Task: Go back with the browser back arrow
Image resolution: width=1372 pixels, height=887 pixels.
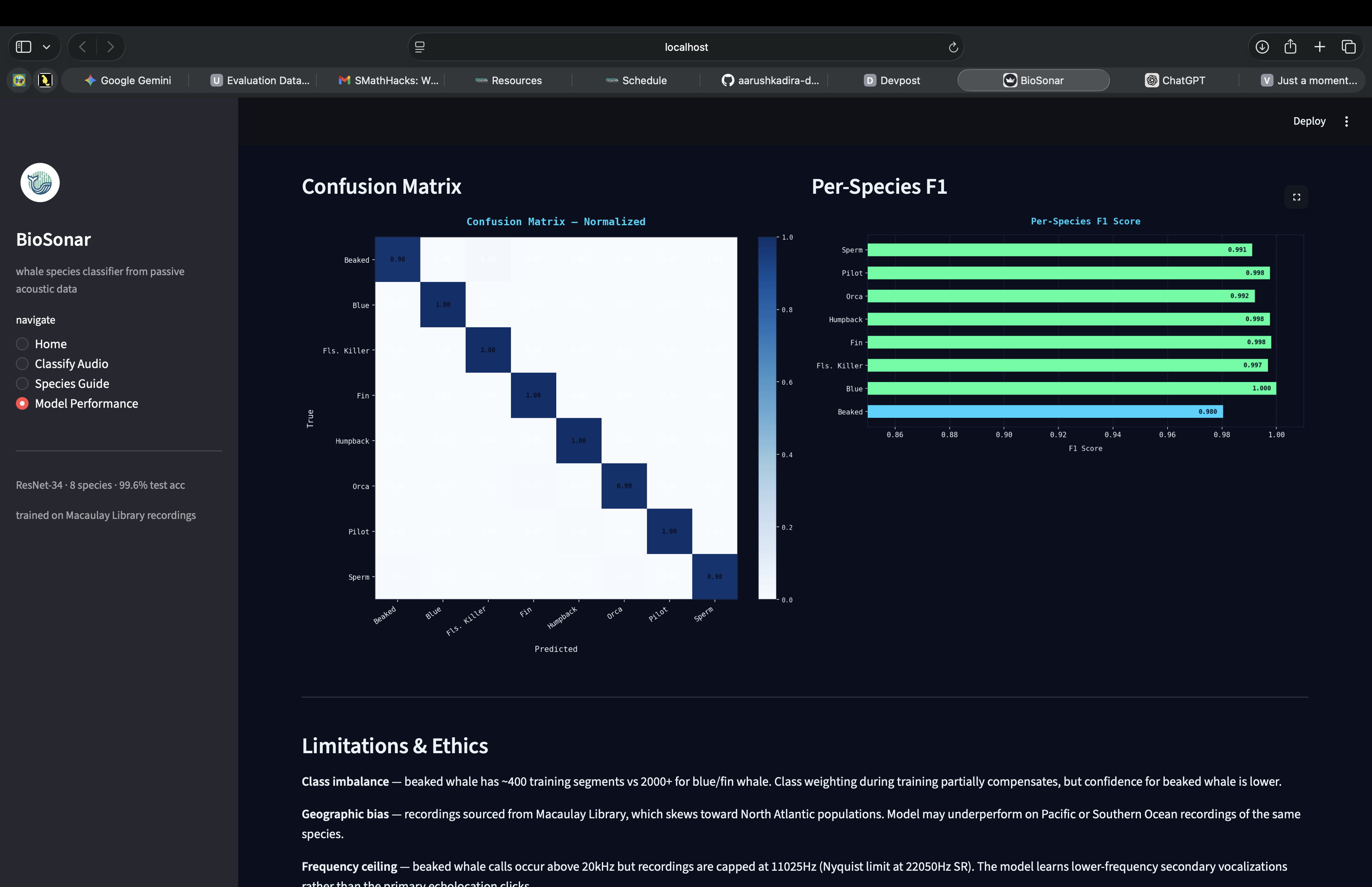Action: (x=82, y=47)
